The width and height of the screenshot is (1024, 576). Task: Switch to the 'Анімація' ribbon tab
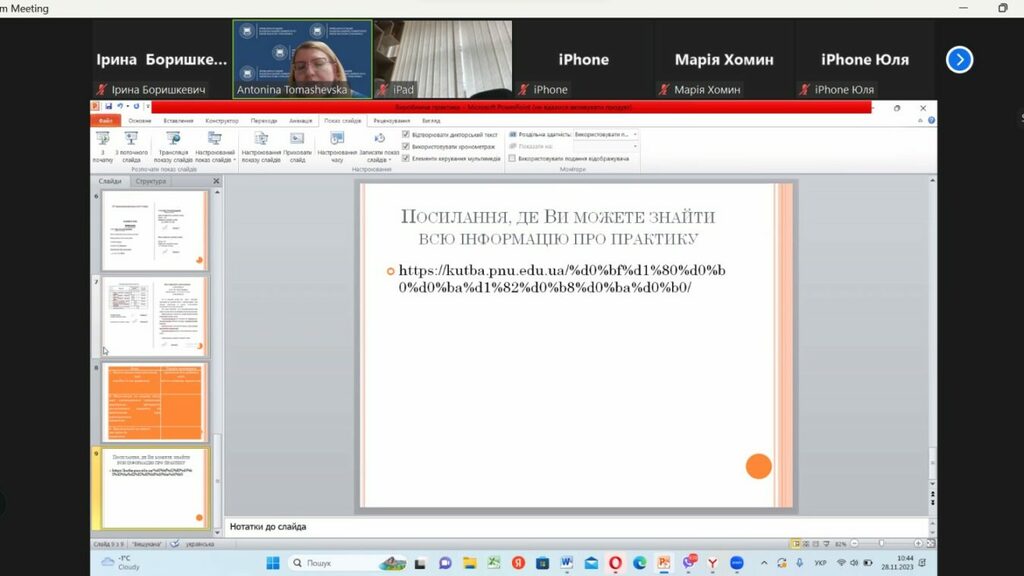[x=300, y=120]
